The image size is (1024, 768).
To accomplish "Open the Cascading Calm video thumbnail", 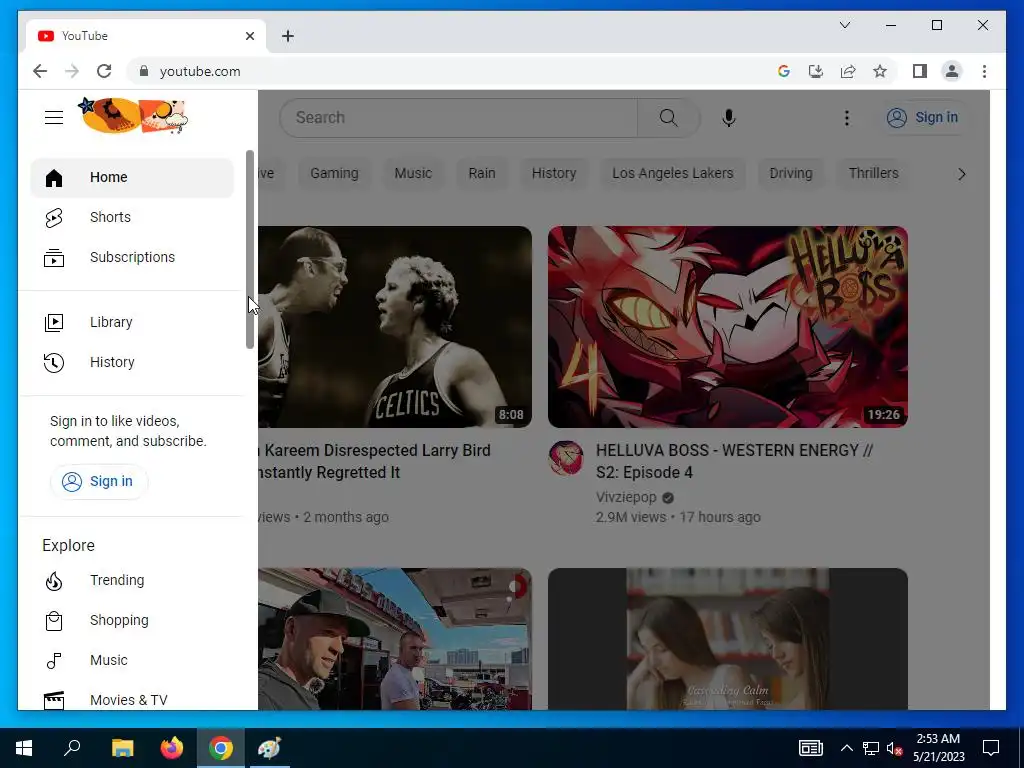I will [x=728, y=639].
